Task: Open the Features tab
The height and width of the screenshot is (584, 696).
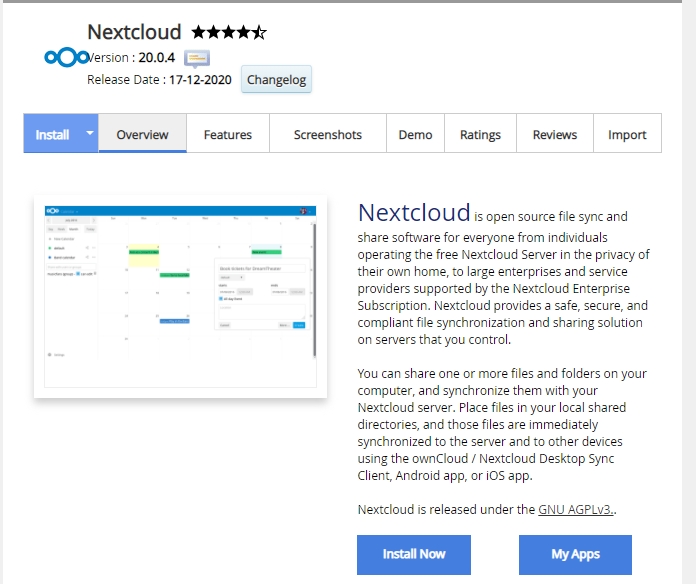Action: (x=228, y=134)
